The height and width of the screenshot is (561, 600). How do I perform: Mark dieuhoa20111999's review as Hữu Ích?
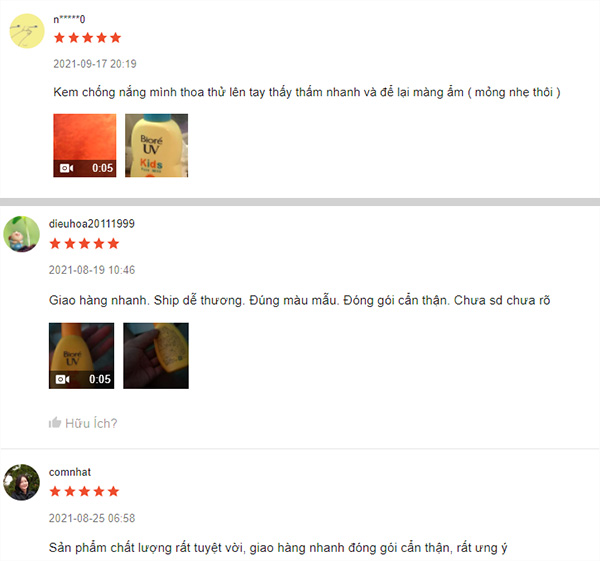coord(83,423)
